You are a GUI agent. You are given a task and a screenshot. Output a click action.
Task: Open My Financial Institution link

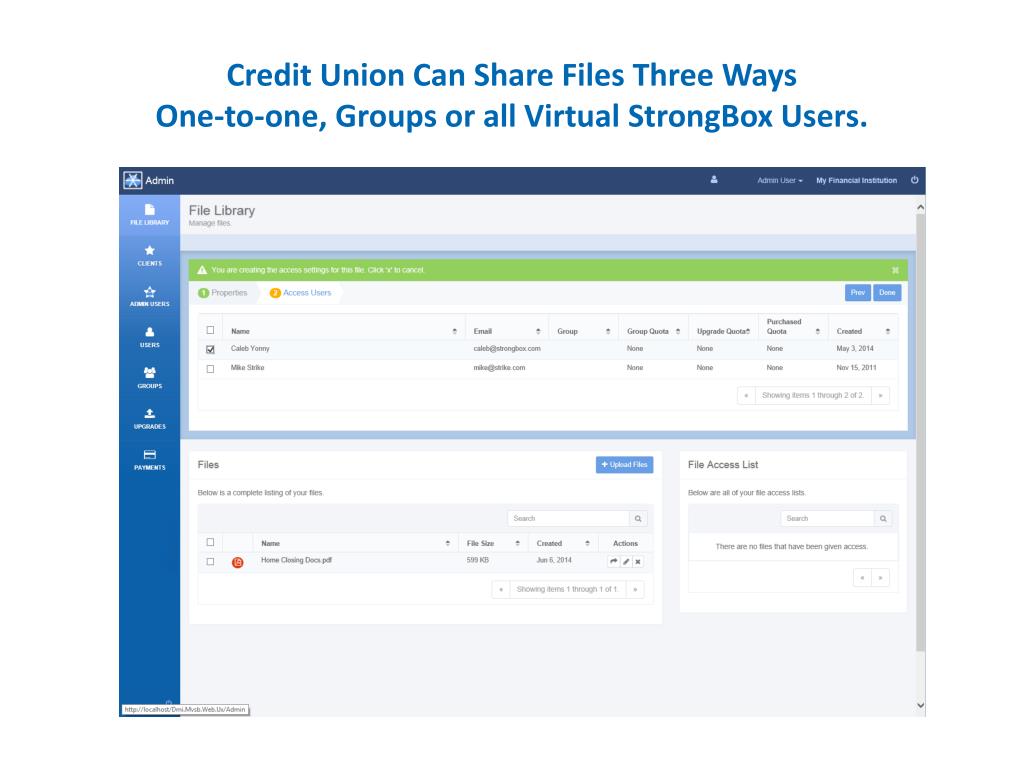coord(856,180)
